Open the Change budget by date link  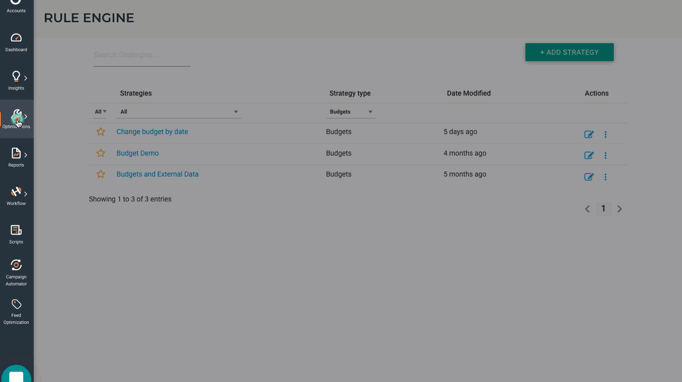152,131
